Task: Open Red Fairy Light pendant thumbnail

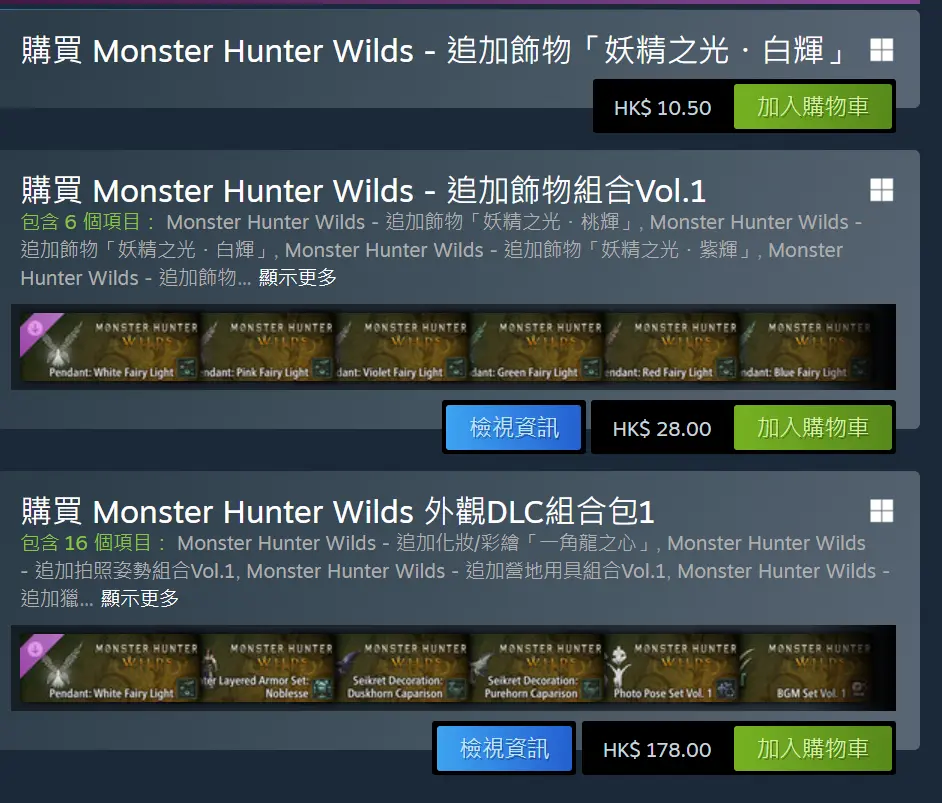Action: (x=671, y=347)
